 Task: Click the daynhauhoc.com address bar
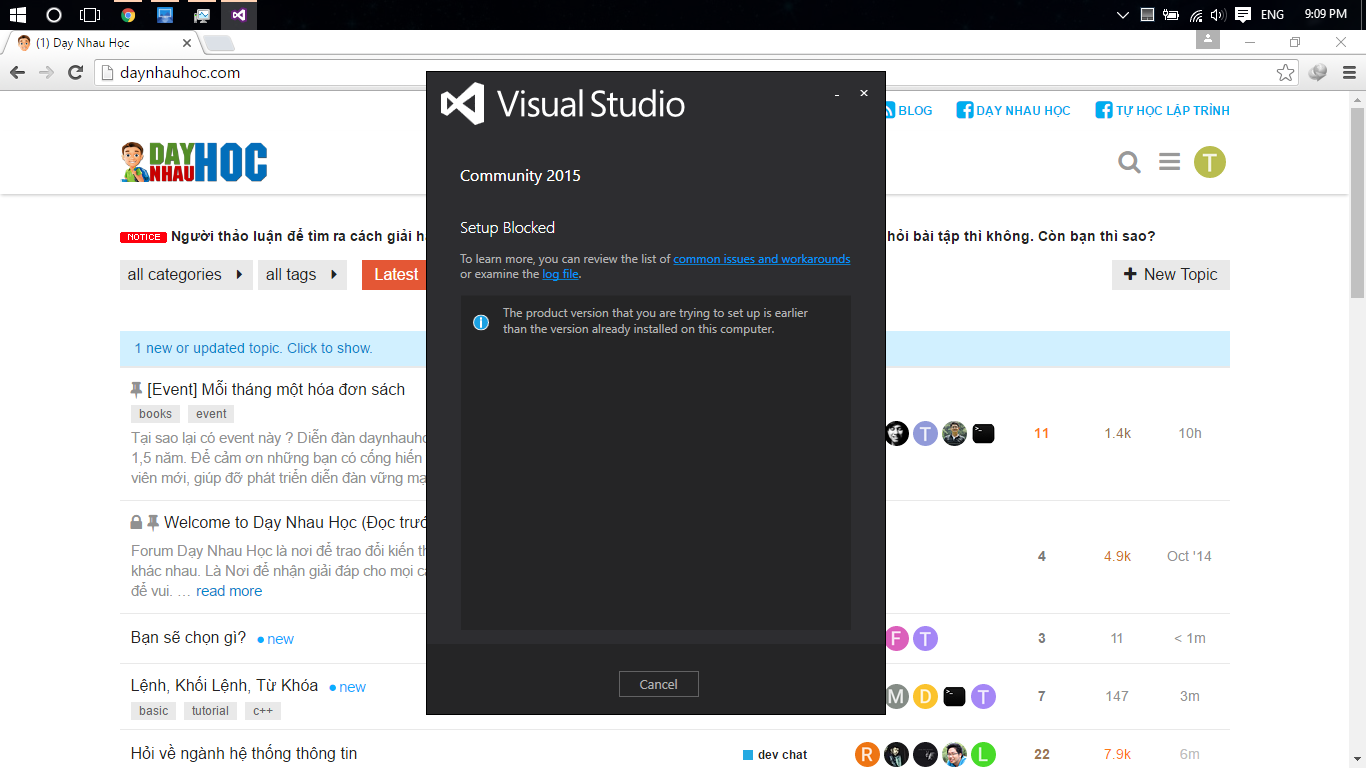[x=690, y=73]
